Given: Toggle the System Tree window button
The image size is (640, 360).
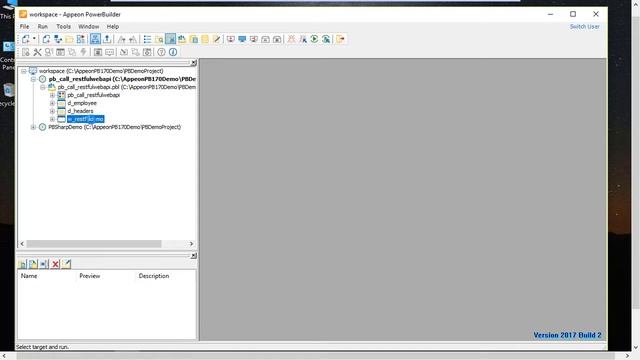Looking at the screenshot, I should 95,39.
